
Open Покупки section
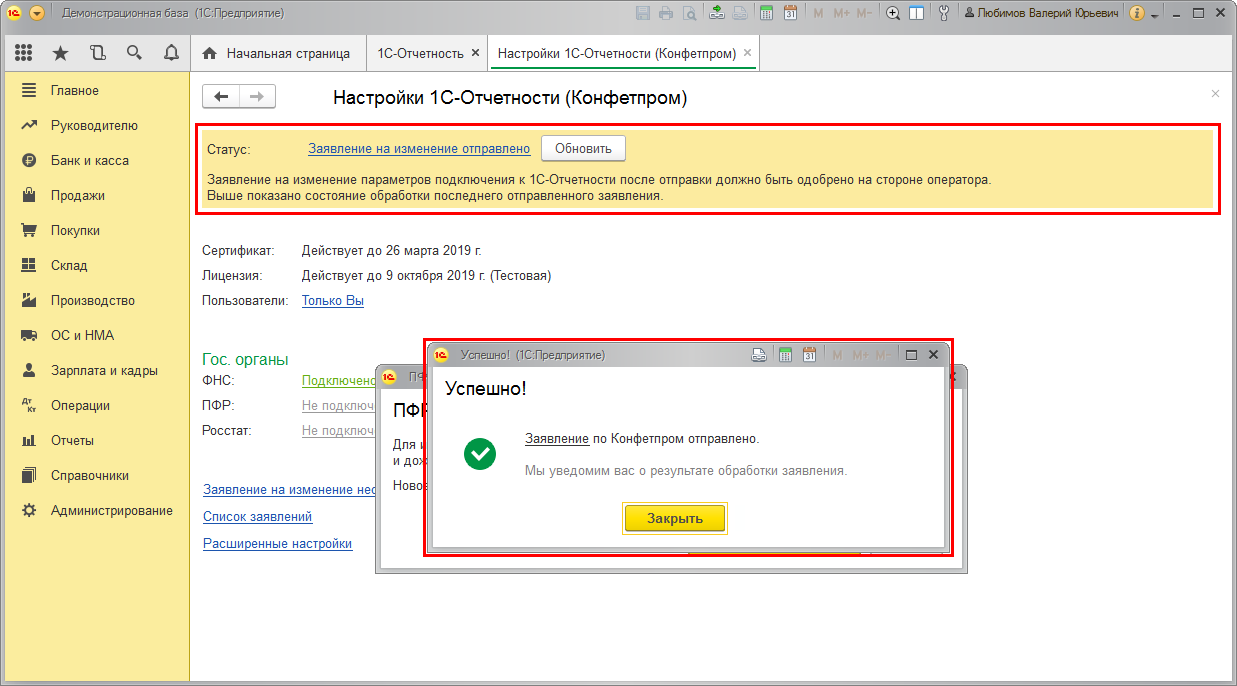(95, 230)
